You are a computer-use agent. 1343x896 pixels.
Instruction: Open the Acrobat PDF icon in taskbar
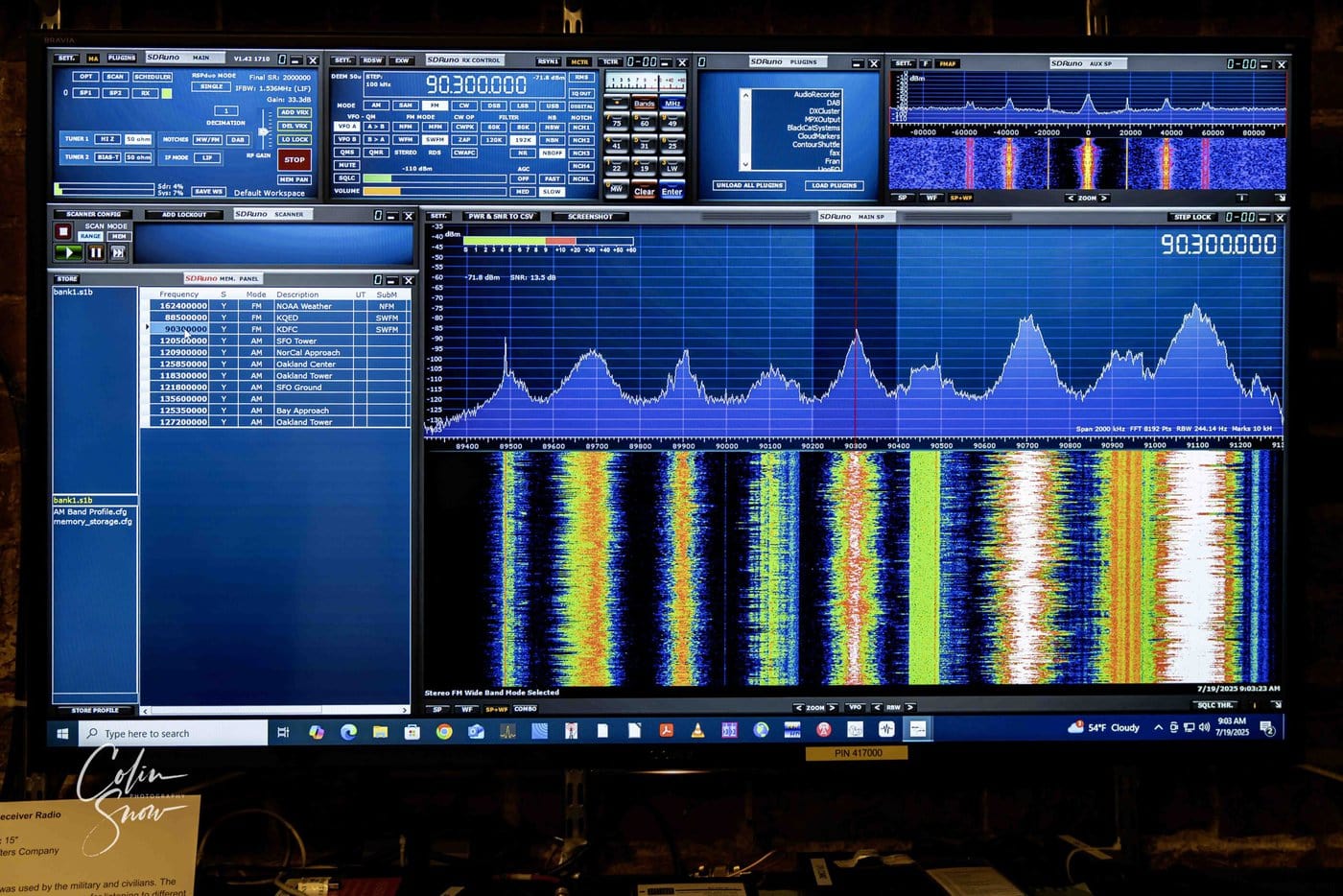point(666,731)
